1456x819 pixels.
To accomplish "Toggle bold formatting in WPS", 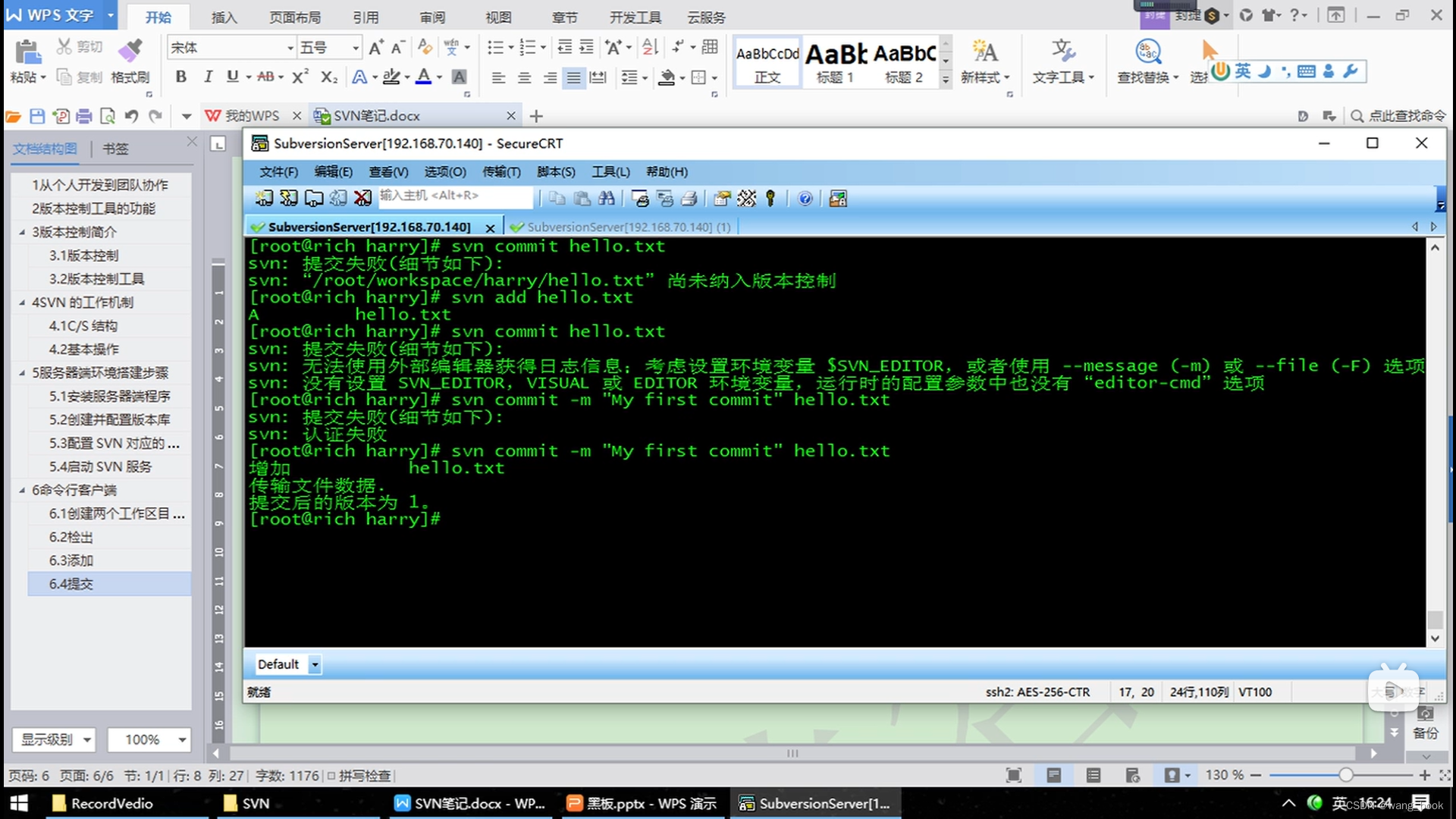I will pyautogui.click(x=180, y=77).
